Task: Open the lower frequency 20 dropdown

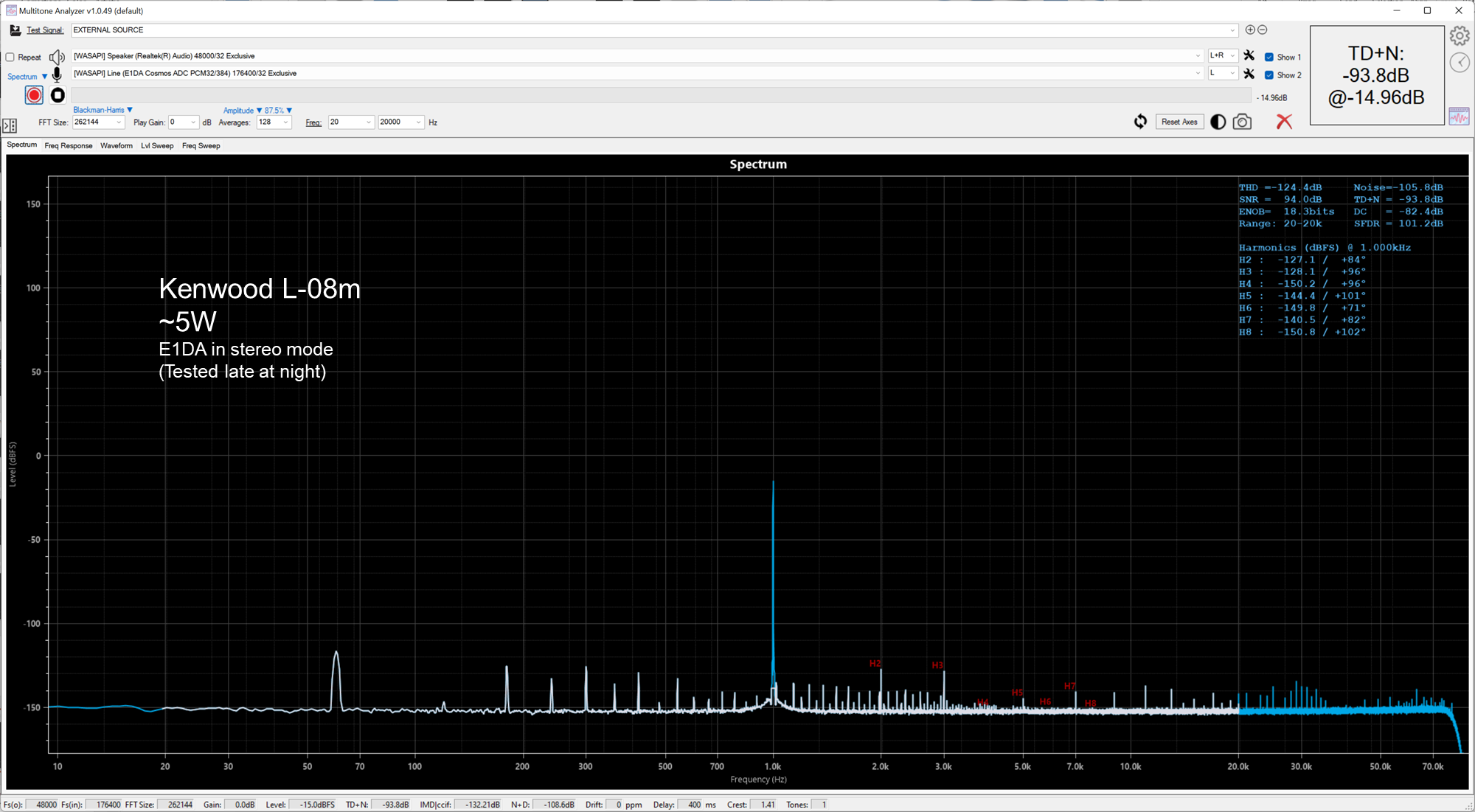Action: [351, 122]
